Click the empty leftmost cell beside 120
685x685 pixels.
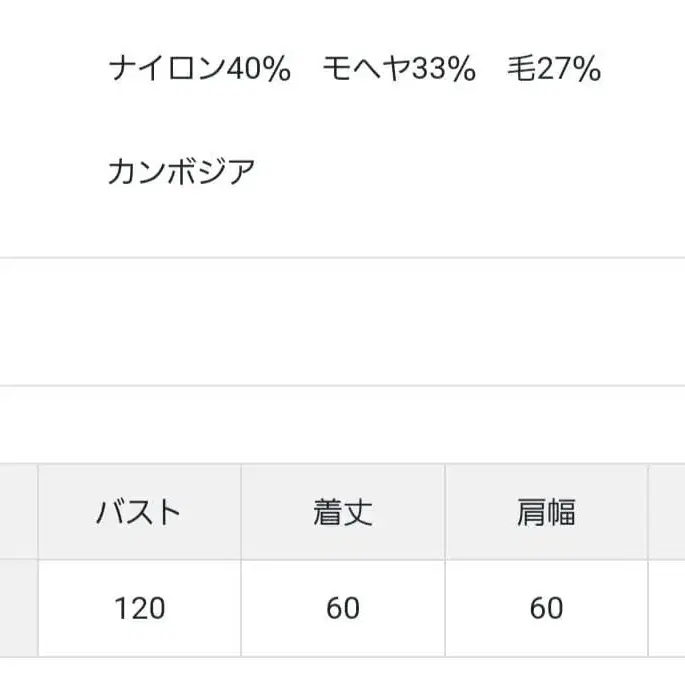tap(18, 608)
